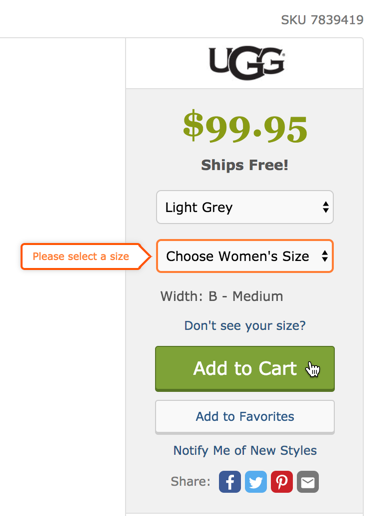Click the $99.95 price text

click(x=245, y=128)
